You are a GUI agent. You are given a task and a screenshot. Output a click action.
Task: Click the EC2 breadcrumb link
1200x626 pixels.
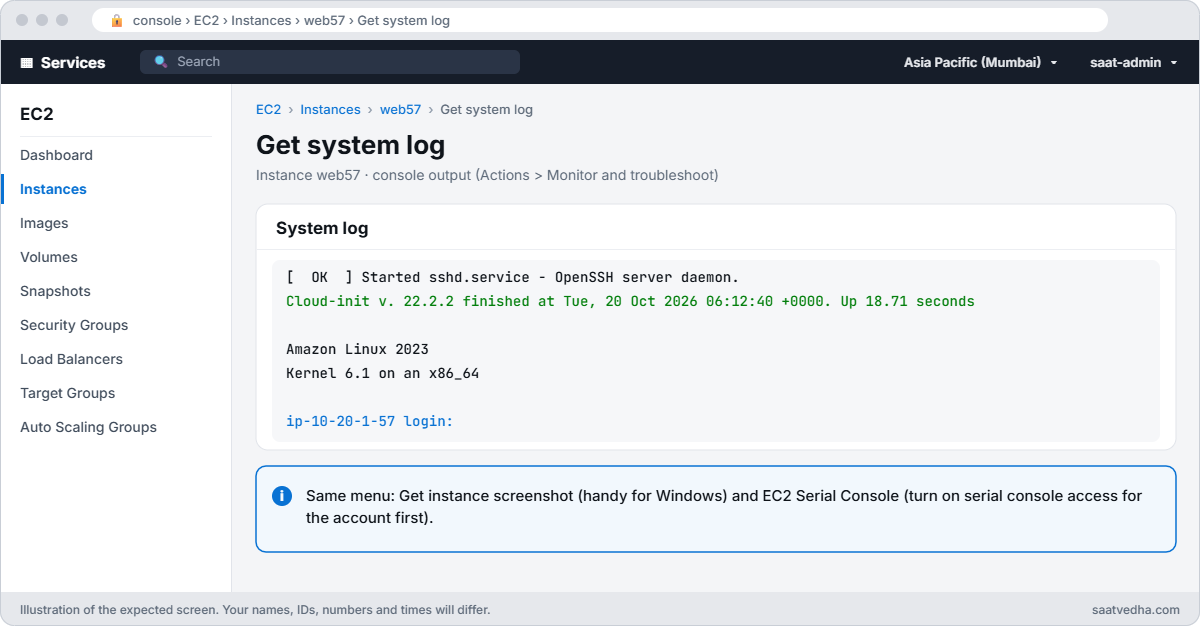[268, 110]
